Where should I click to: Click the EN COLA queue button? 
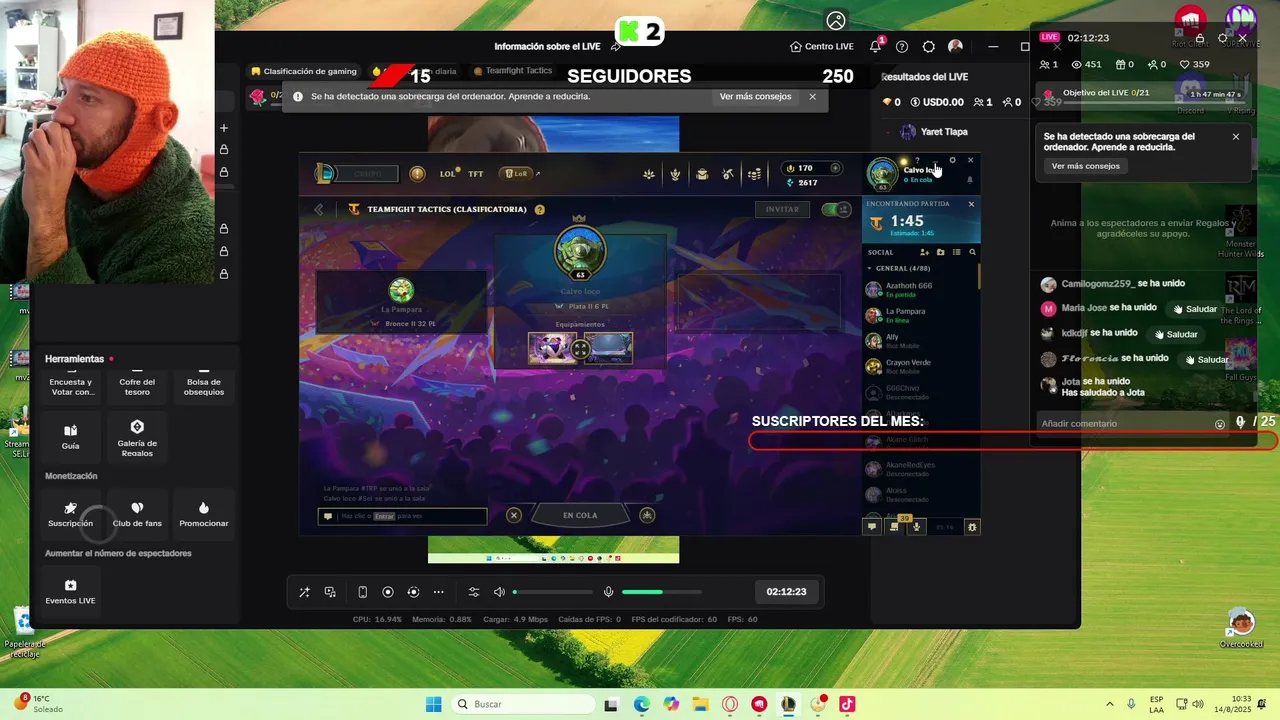pos(580,515)
